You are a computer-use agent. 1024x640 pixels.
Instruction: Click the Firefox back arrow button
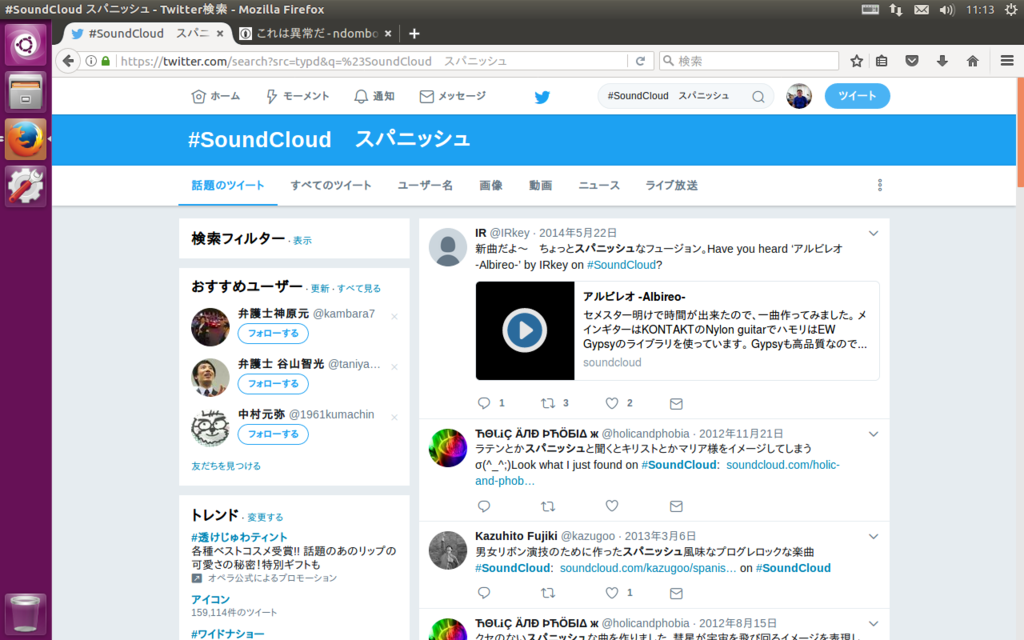pos(68,61)
